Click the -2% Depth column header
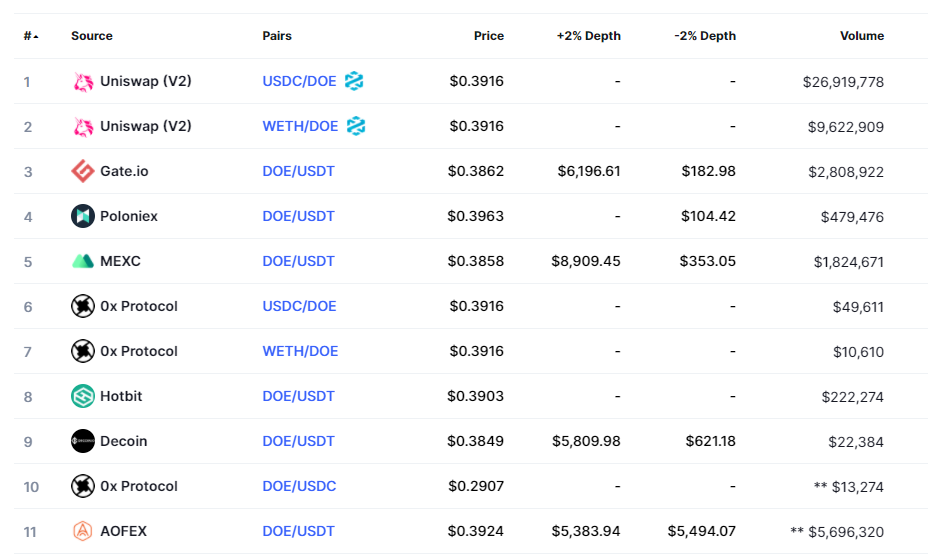The image size is (928, 560). click(x=705, y=36)
